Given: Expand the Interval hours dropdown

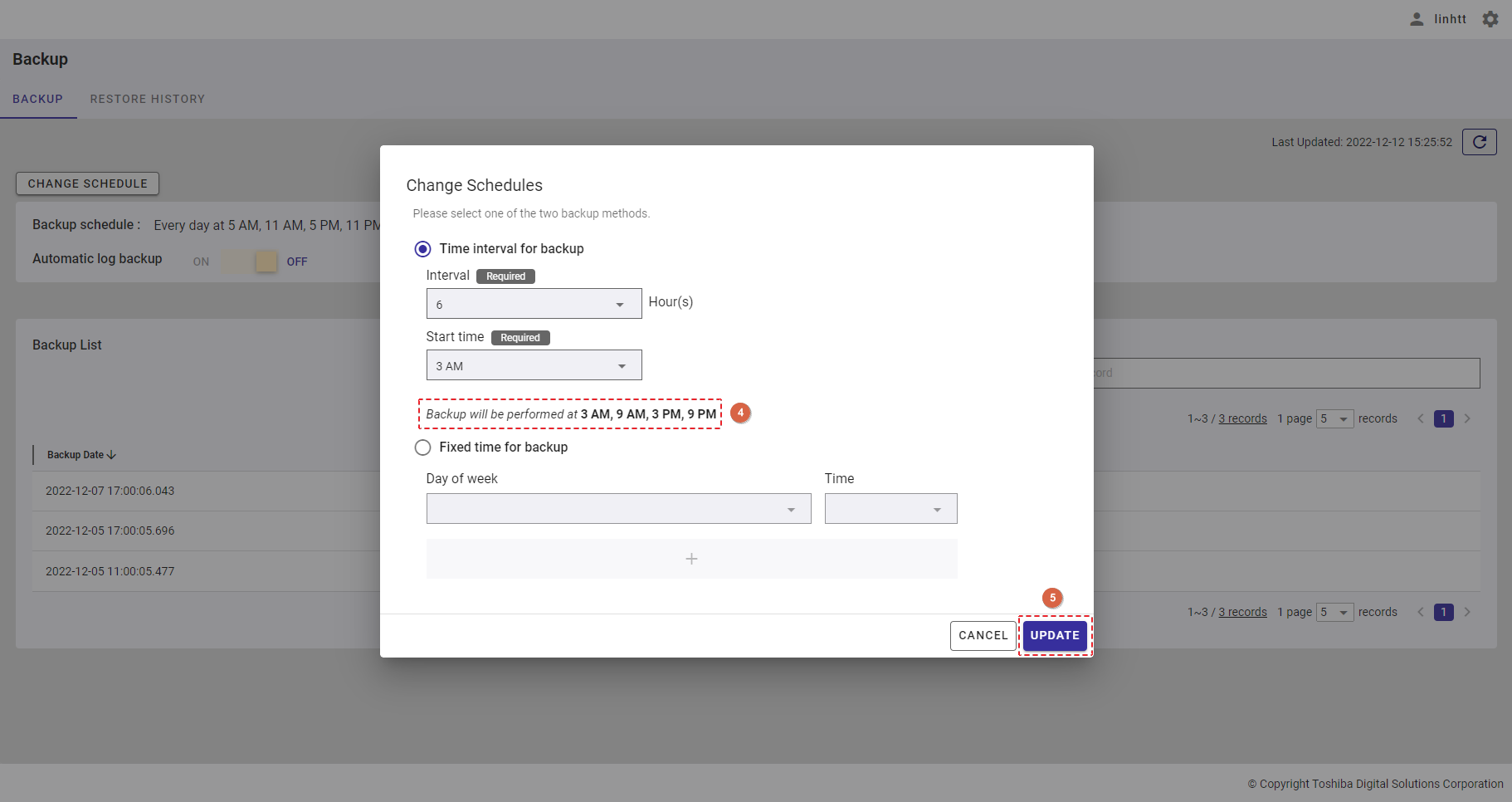Looking at the screenshot, I should pos(534,304).
